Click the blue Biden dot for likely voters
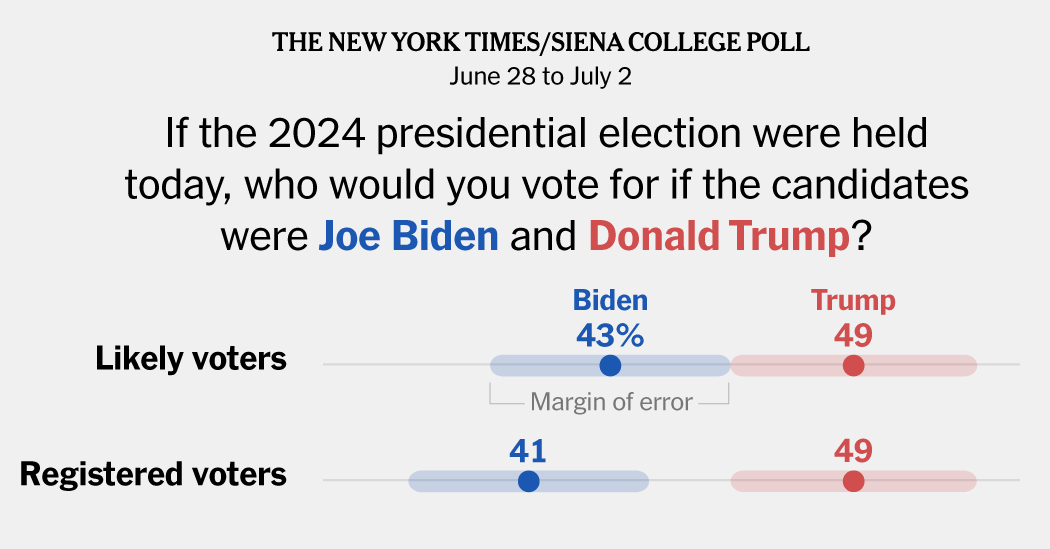Image resolution: width=1050 pixels, height=549 pixels. (610, 366)
